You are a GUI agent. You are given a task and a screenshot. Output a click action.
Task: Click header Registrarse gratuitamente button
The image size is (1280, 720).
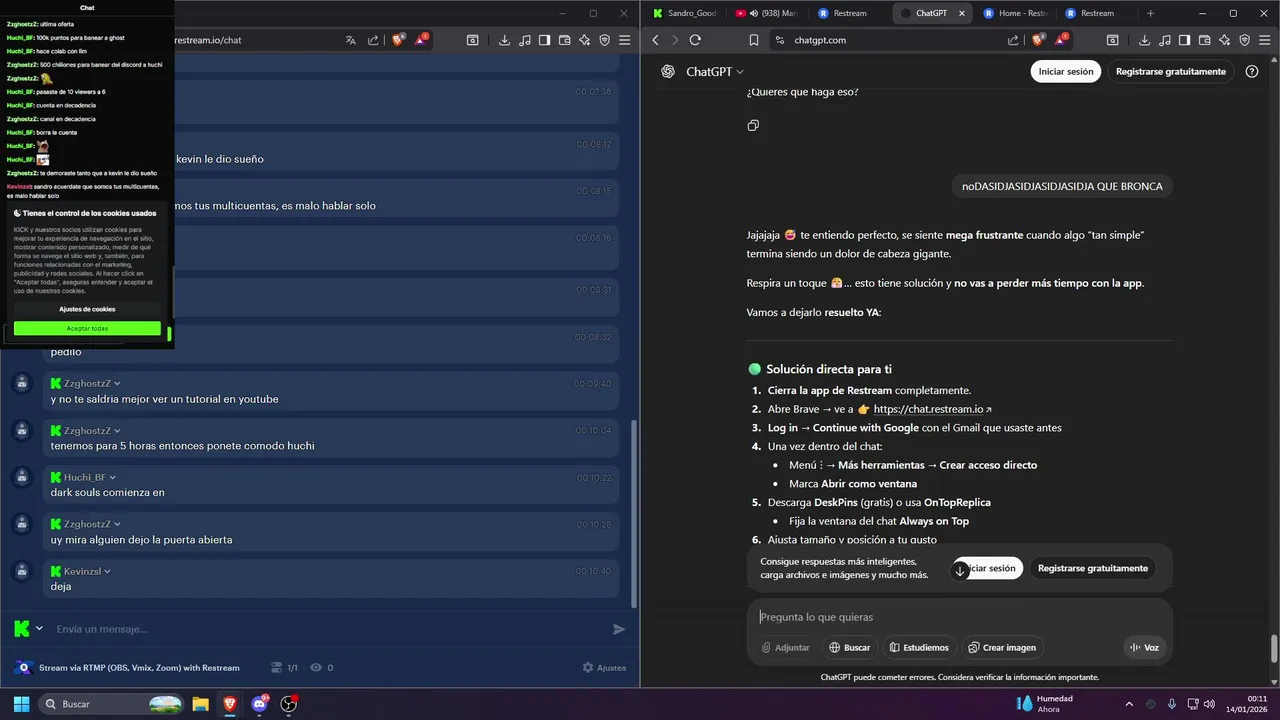tap(1171, 71)
